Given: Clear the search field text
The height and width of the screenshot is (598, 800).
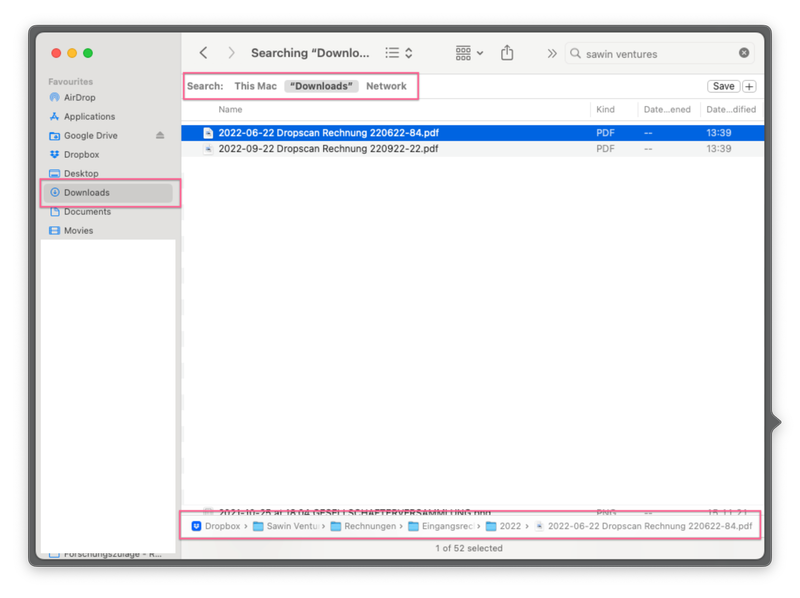Looking at the screenshot, I should point(744,53).
